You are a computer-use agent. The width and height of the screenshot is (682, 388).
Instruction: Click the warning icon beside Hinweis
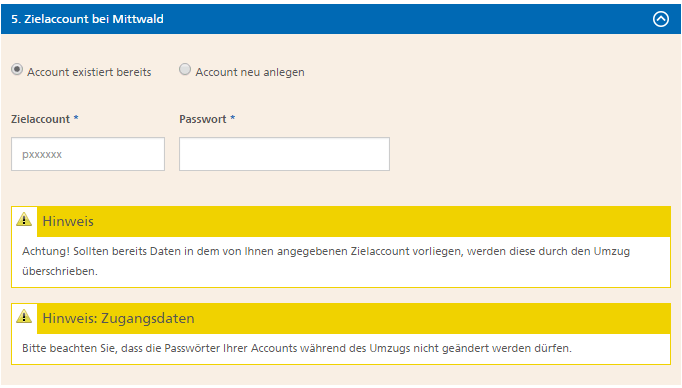[x=24, y=220]
